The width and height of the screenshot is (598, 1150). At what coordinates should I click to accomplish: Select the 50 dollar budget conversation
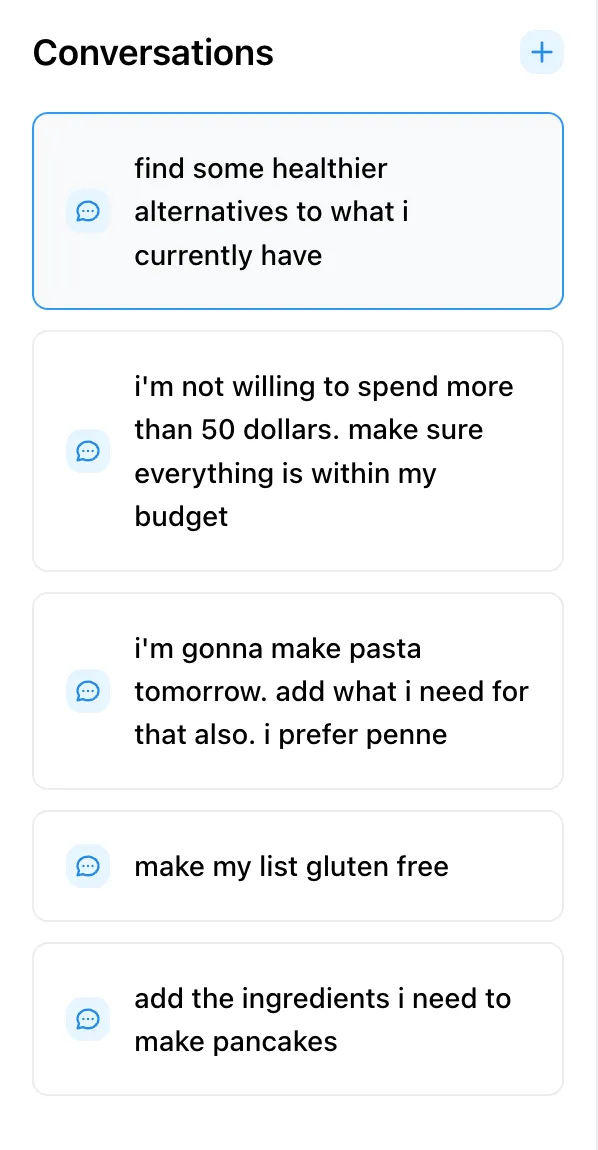(x=297, y=451)
